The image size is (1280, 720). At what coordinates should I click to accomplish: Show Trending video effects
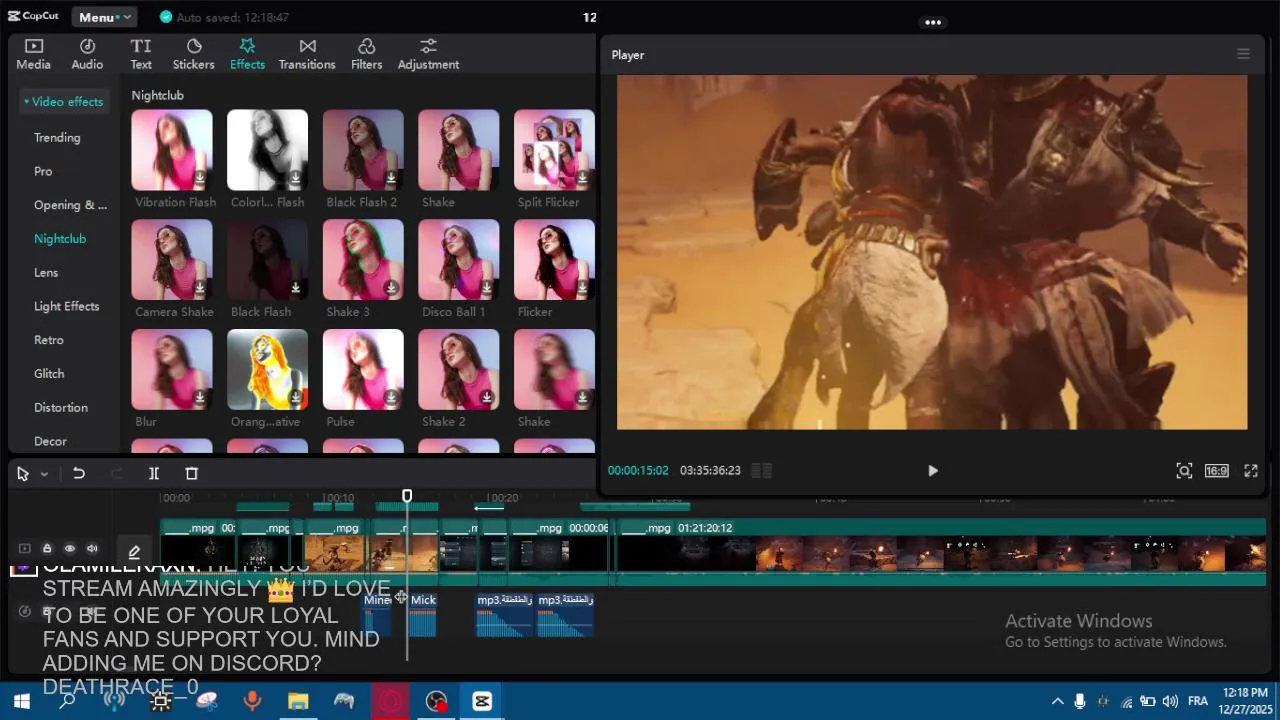[57, 138]
